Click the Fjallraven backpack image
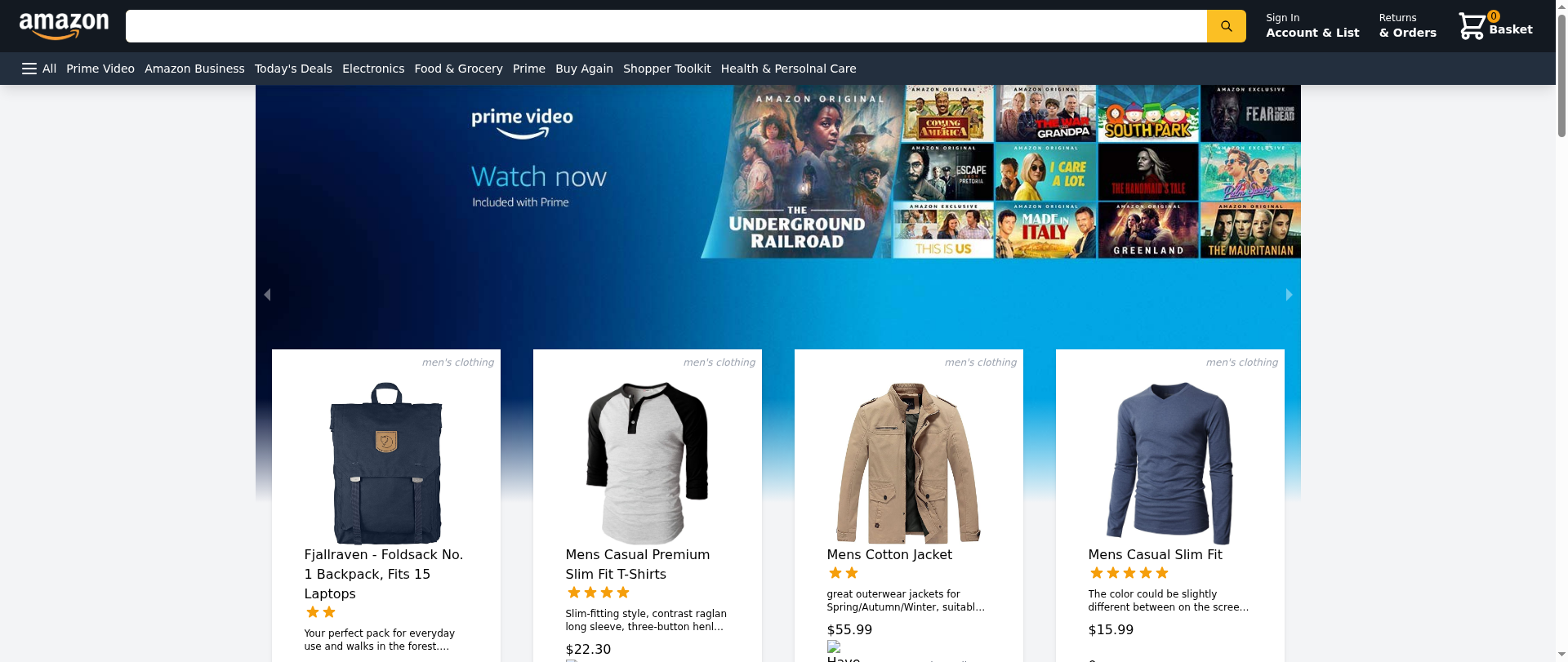The width and height of the screenshot is (1568, 662). (x=386, y=463)
